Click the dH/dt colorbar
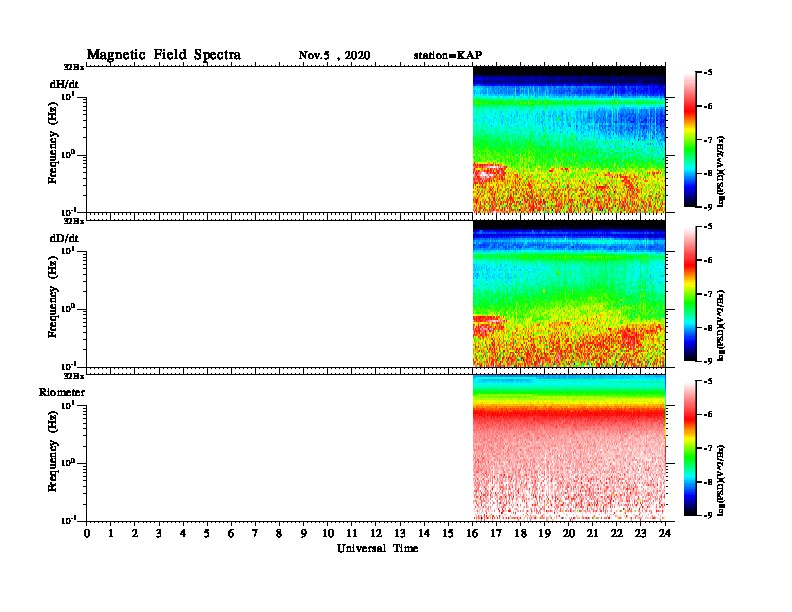The height and width of the screenshot is (612, 792). click(690, 139)
